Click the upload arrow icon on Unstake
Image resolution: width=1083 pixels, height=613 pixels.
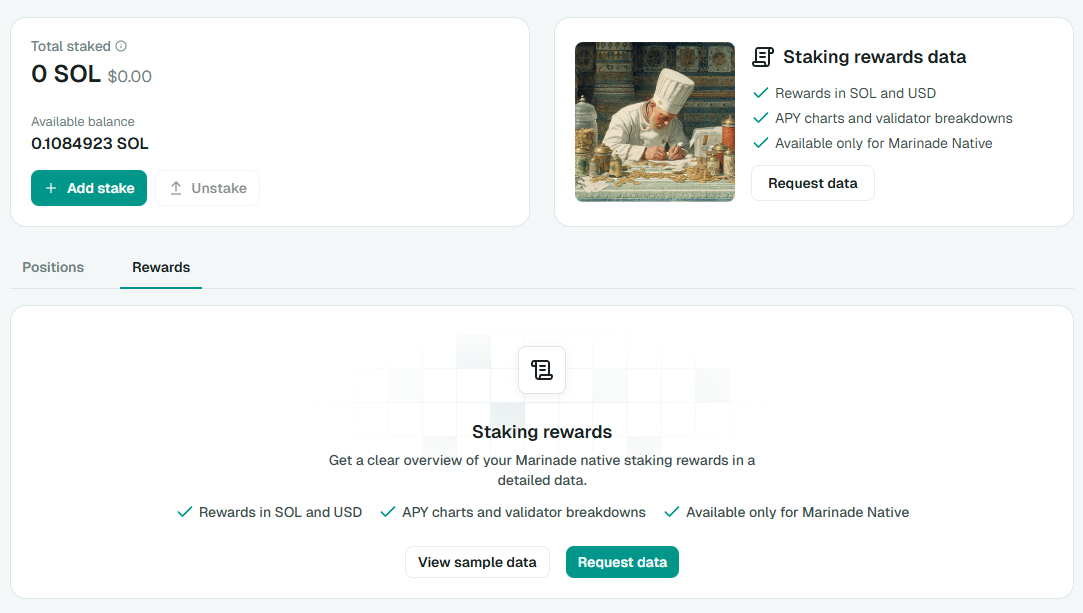coord(176,188)
